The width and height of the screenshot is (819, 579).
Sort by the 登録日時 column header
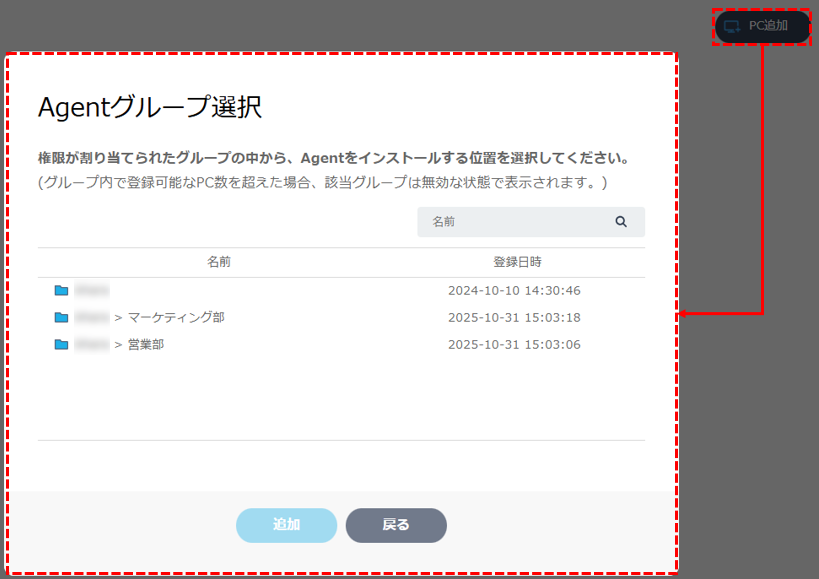517,262
